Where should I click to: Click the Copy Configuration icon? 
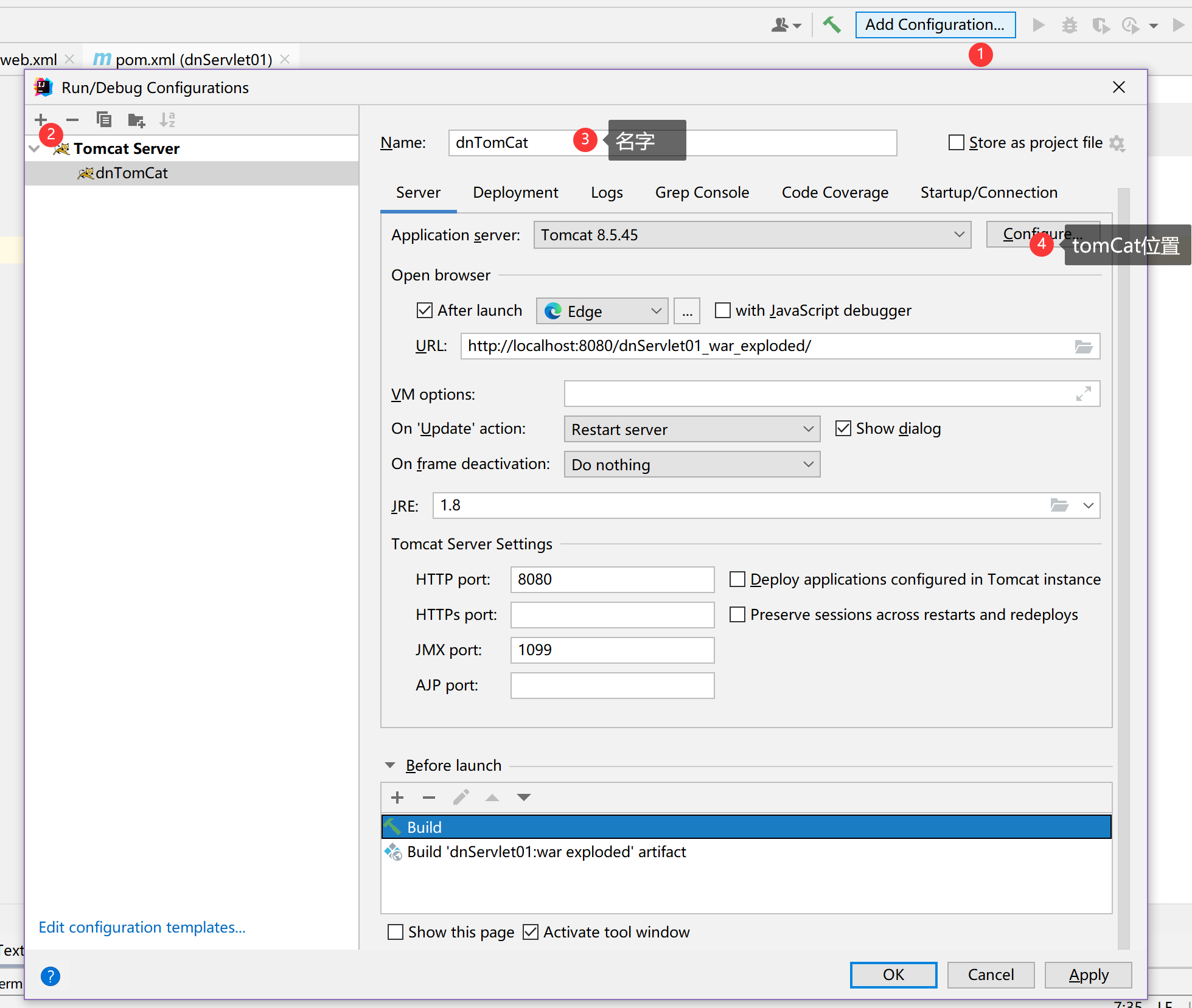coord(104,120)
